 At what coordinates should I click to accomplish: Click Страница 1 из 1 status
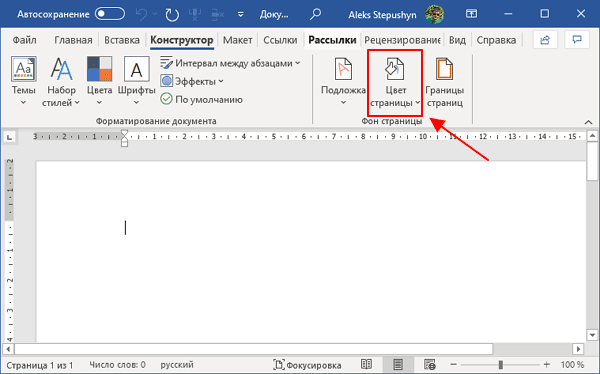[x=39, y=365]
